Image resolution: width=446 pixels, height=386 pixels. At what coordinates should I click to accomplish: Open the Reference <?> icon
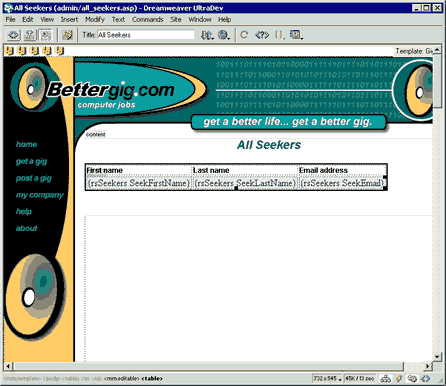(262, 35)
